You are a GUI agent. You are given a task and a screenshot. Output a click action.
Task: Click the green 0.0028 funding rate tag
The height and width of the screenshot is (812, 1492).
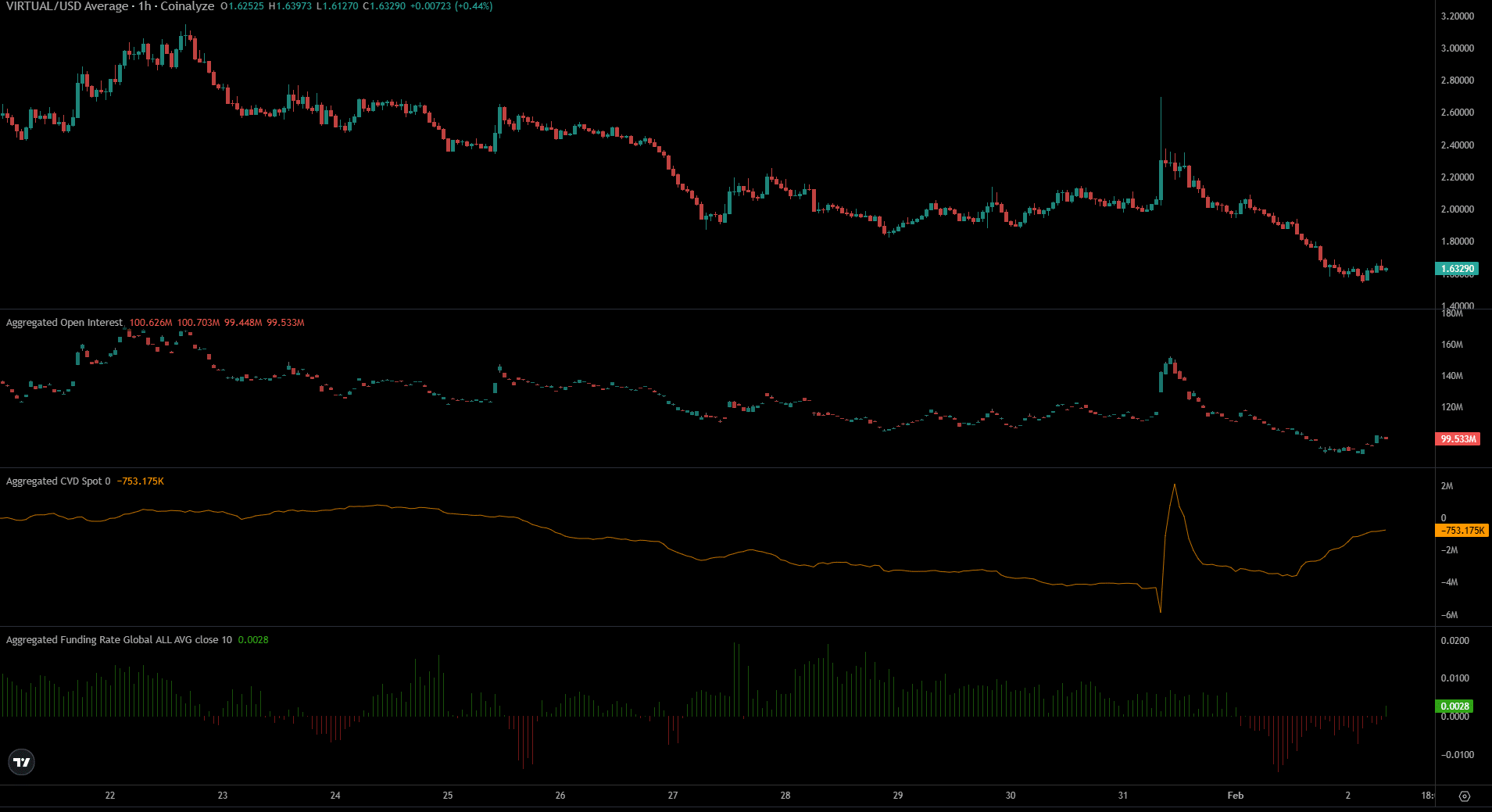coord(1454,706)
